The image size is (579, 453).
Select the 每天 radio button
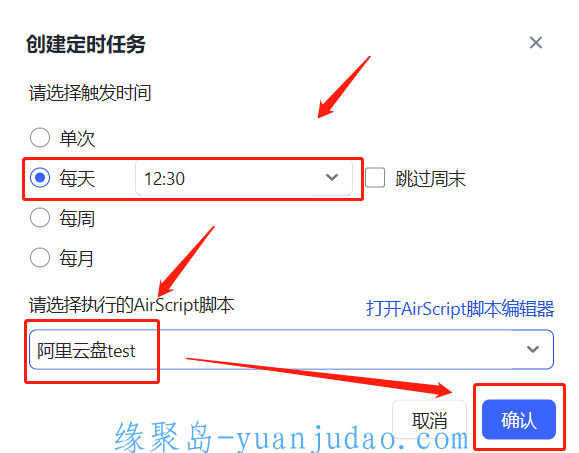(x=40, y=178)
